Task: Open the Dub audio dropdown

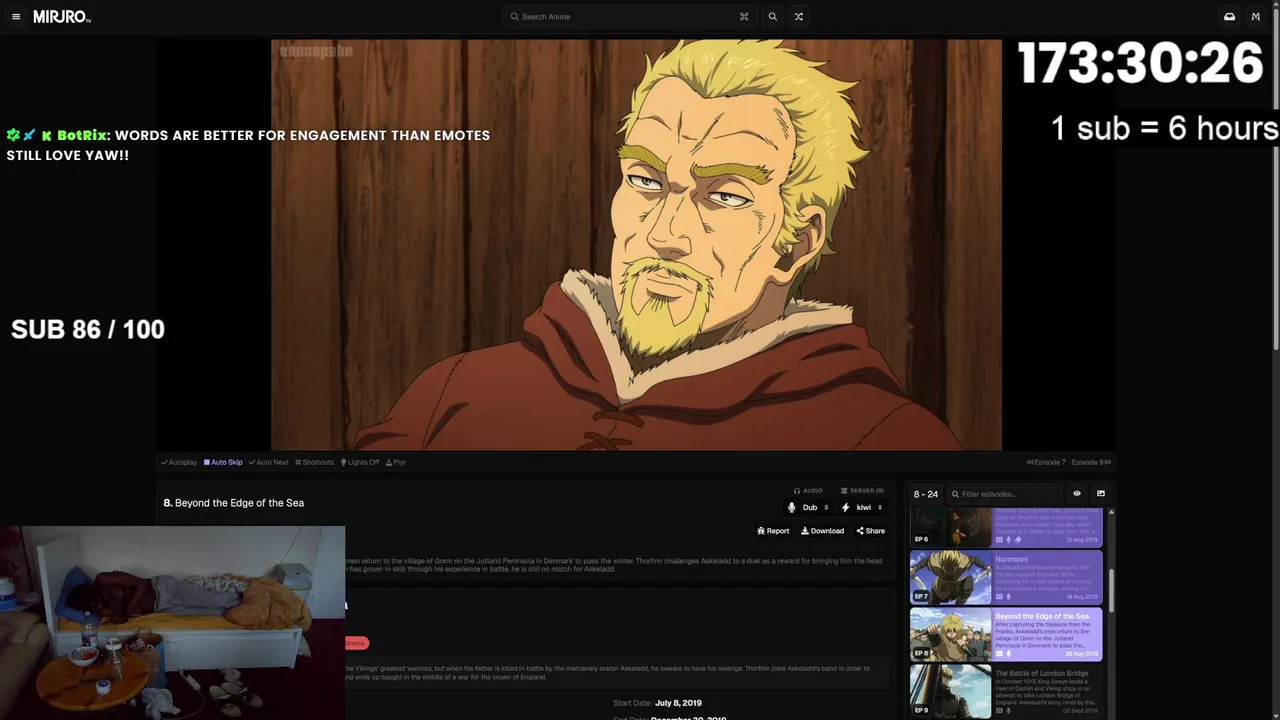Action: pos(809,508)
